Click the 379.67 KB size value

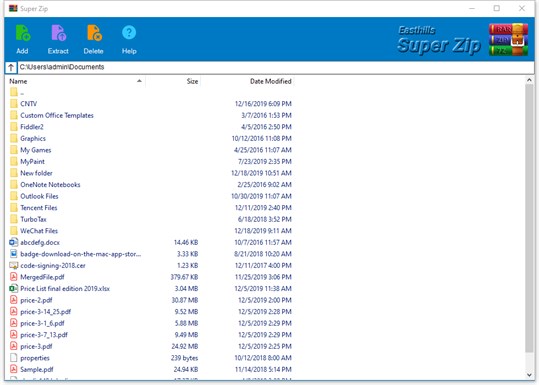coord(184,277)
